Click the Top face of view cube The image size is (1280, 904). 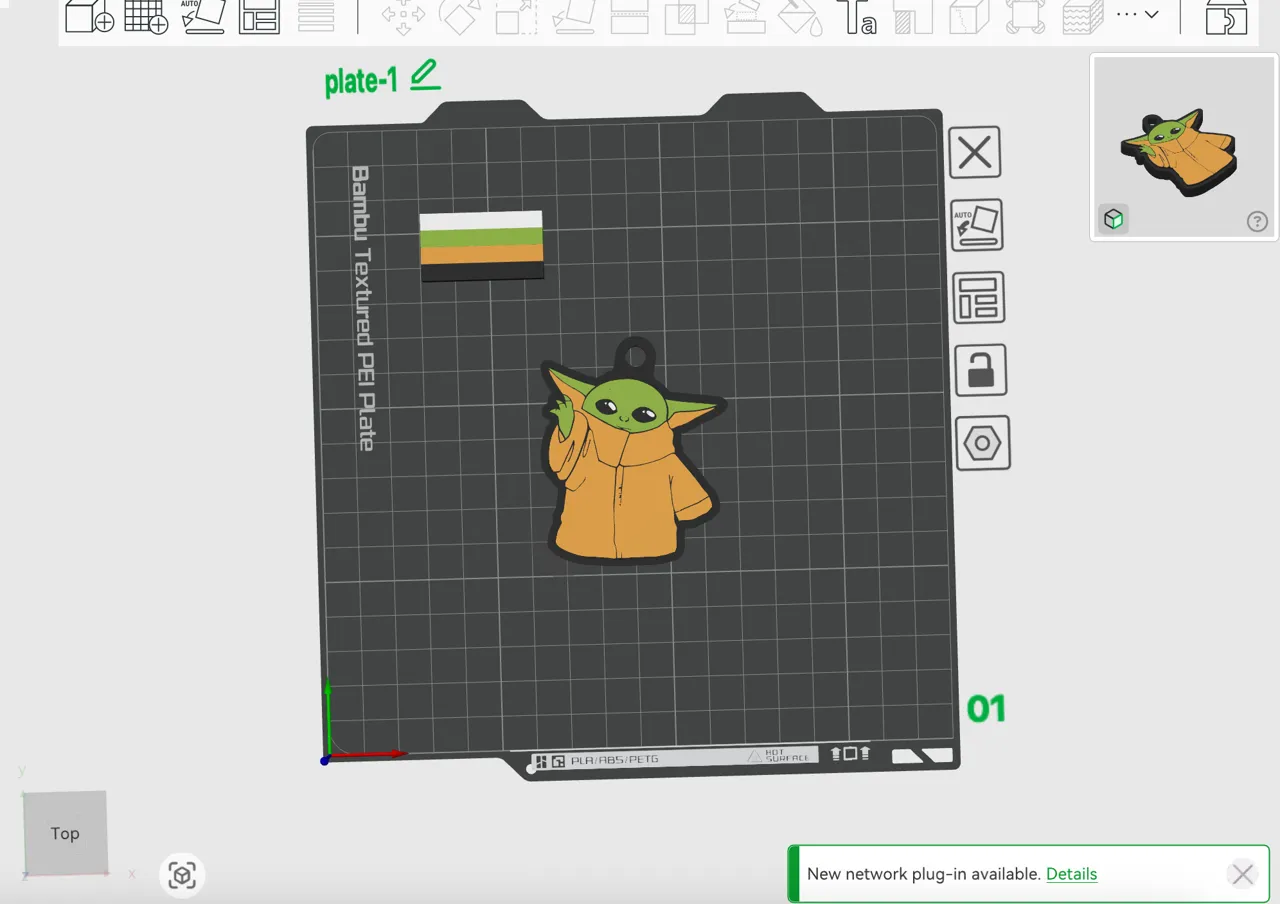65,833
